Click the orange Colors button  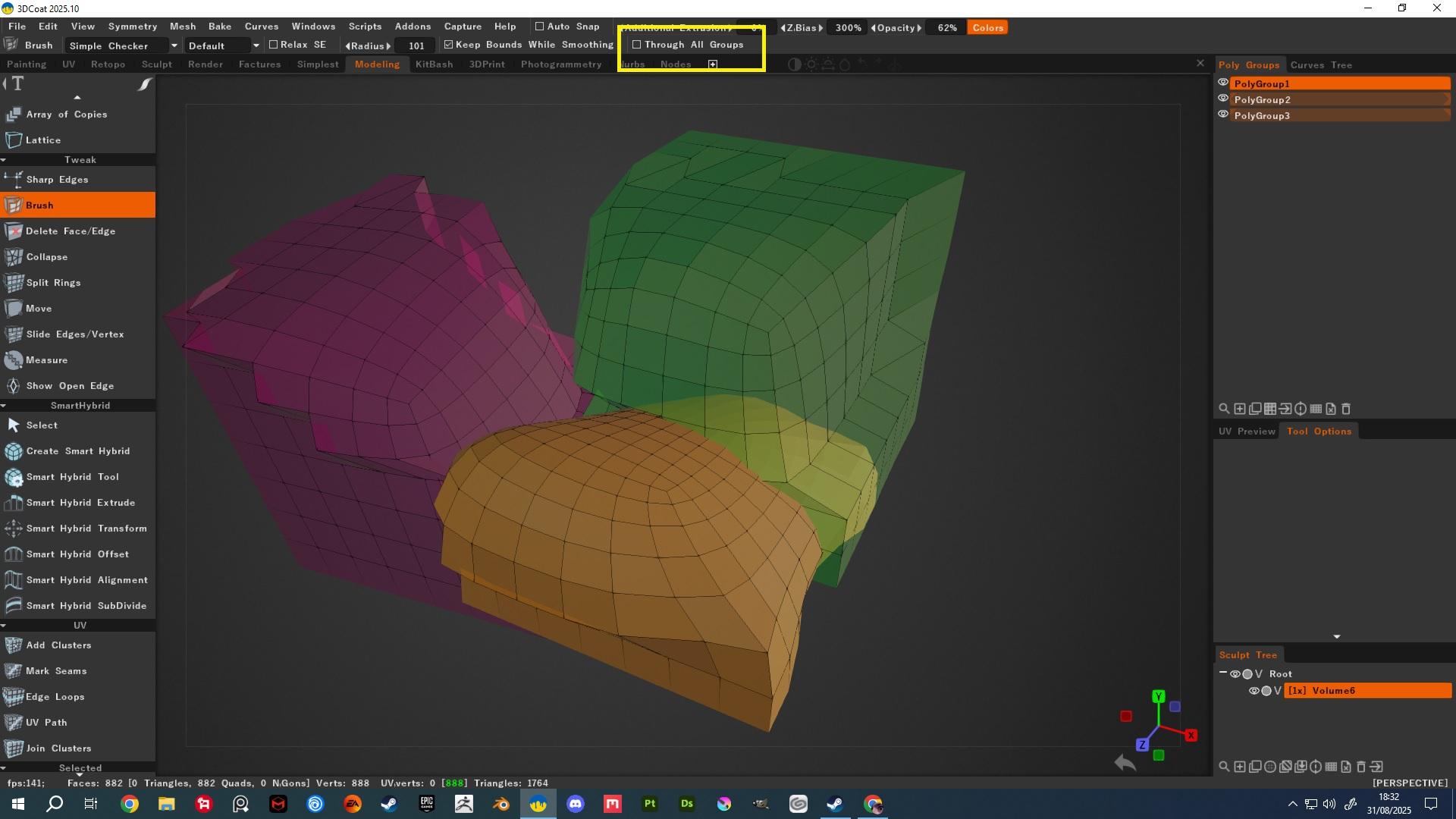[x=987, y=28]
